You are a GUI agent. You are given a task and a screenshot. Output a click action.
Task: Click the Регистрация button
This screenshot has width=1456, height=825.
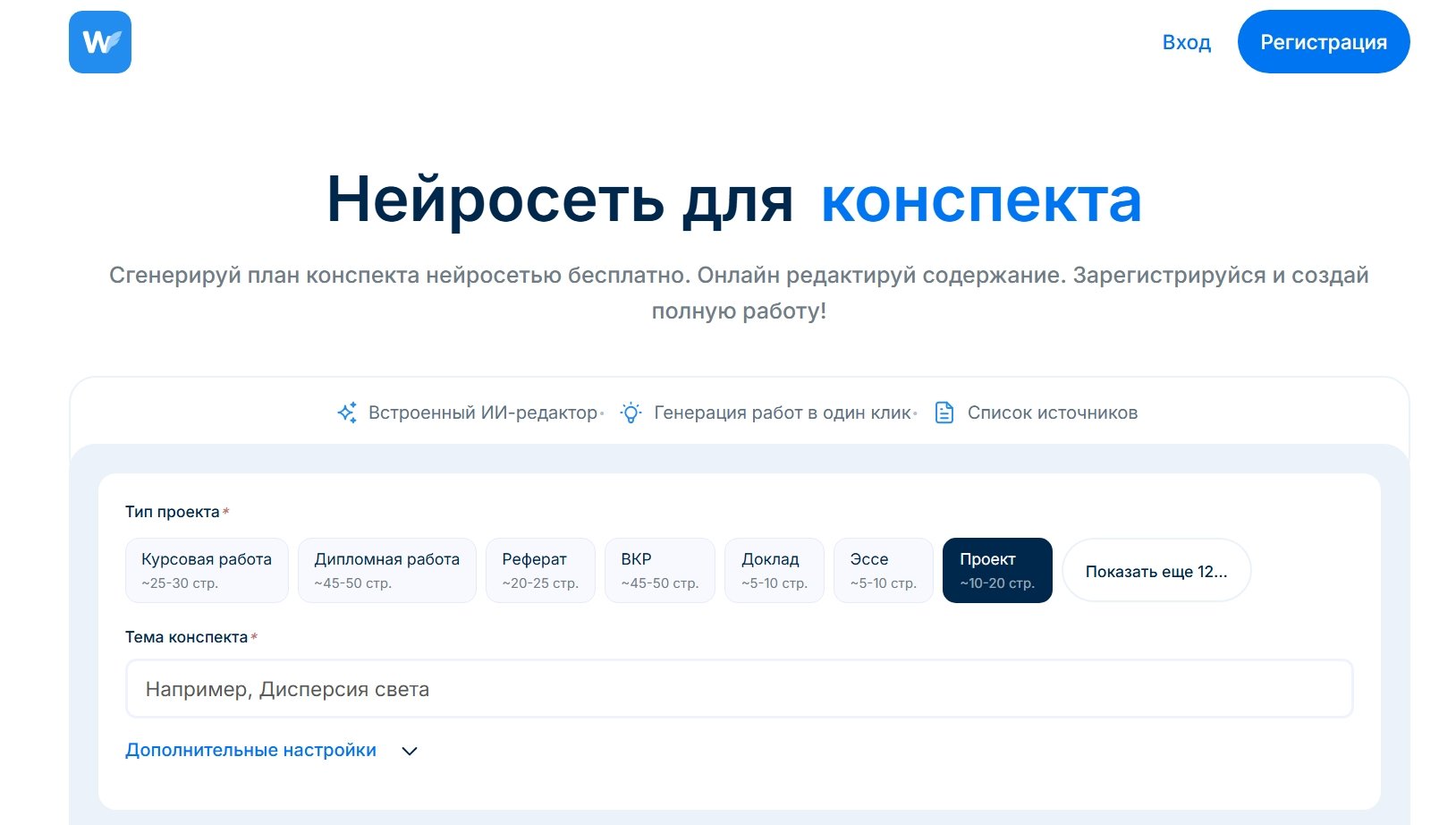coord(1324,42)
